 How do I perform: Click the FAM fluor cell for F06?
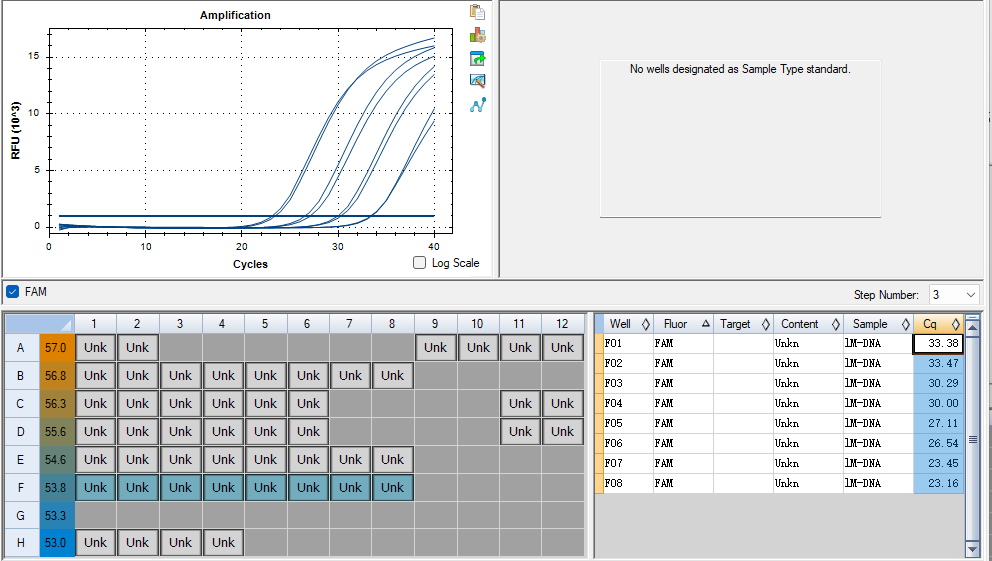(683, 443)
